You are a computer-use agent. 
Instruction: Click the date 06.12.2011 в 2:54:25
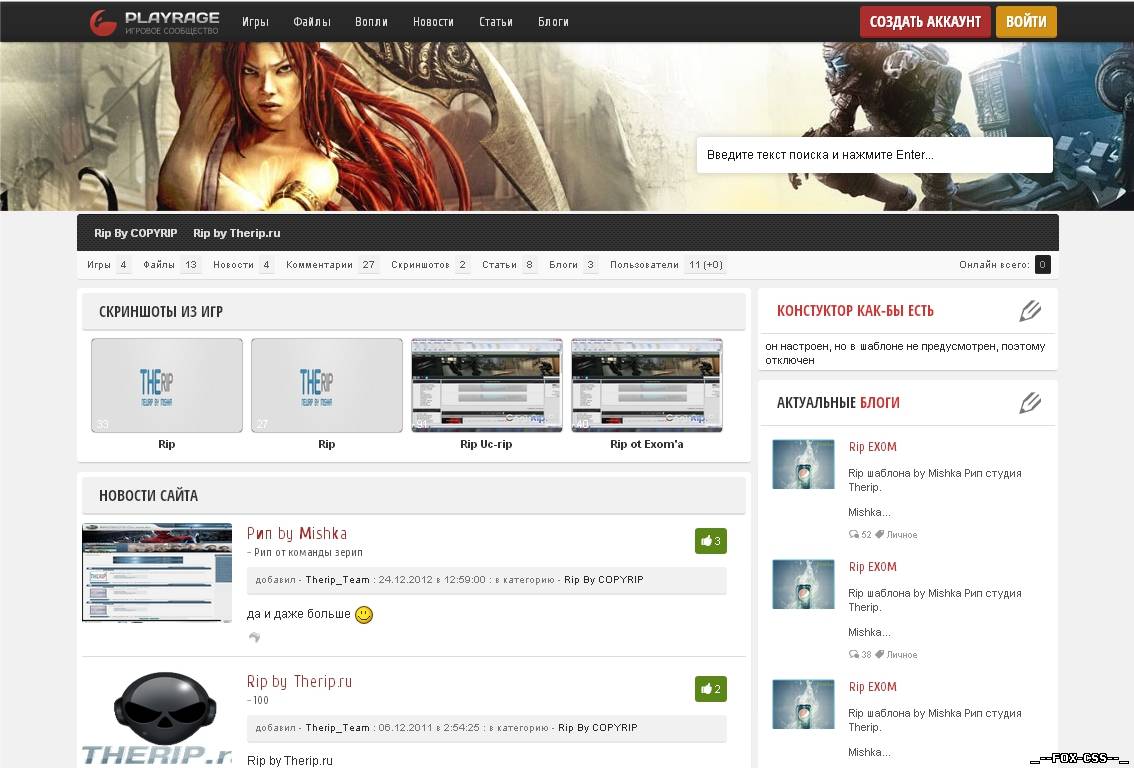(429, 728)
